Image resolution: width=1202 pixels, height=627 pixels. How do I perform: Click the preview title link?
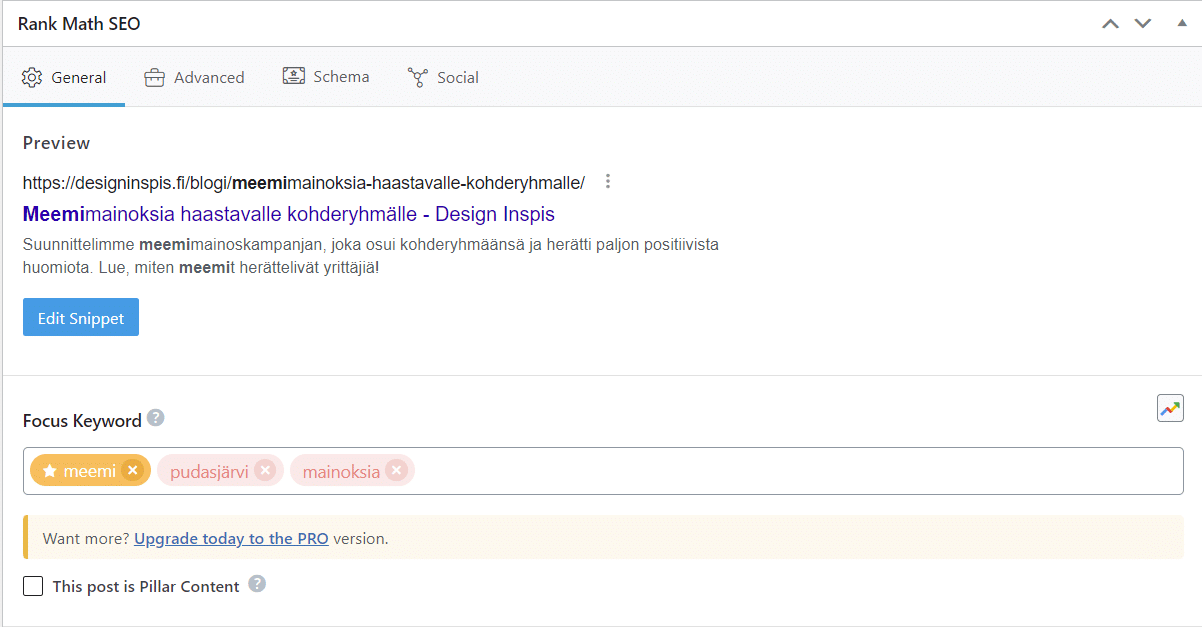coord(288,214)
